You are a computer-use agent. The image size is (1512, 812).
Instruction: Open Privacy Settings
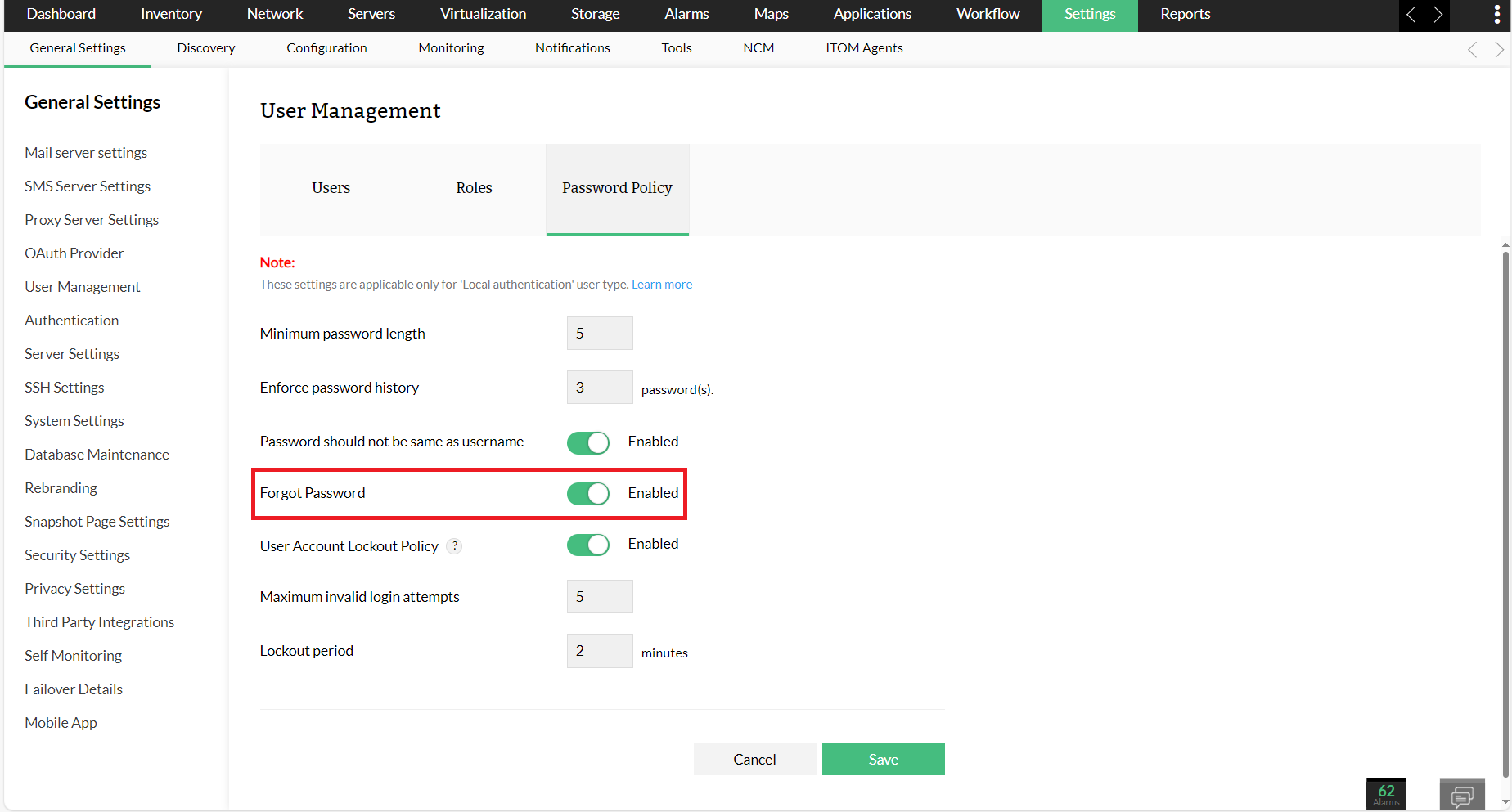(75, 589)
